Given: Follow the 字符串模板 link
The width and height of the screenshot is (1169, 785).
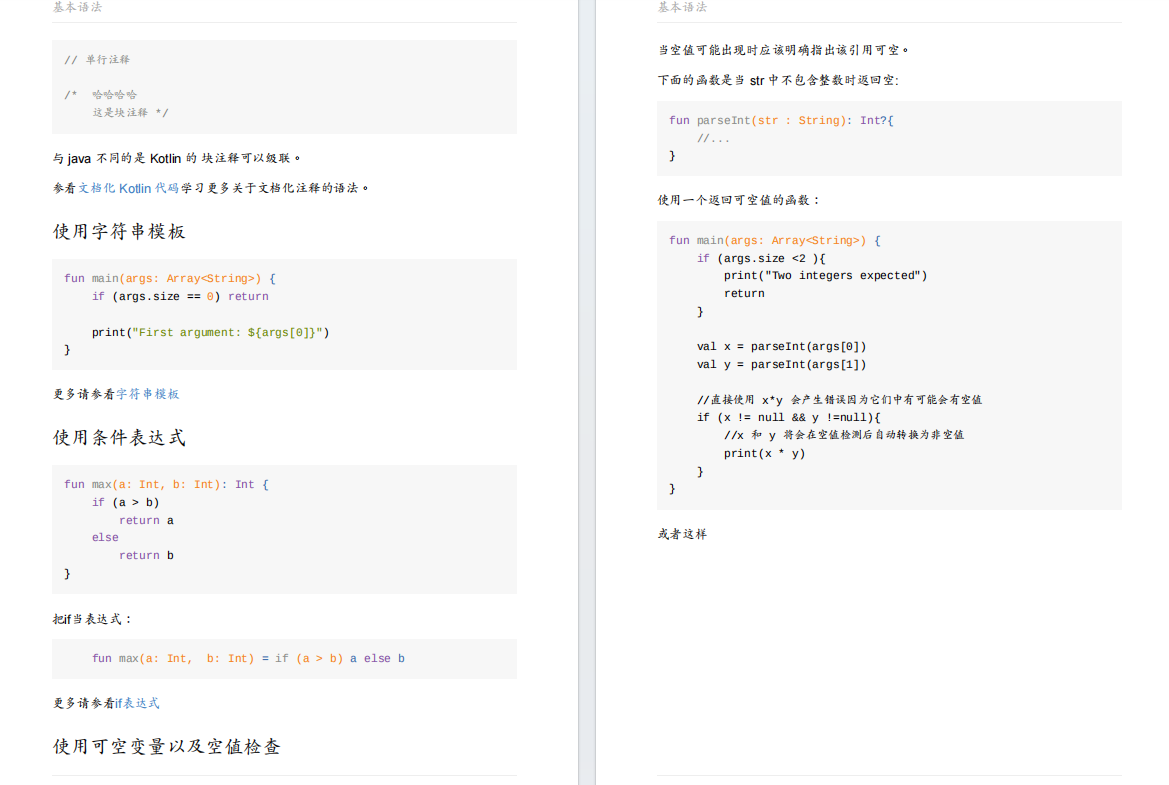Looking at the screenshot, I should (148, 394).
